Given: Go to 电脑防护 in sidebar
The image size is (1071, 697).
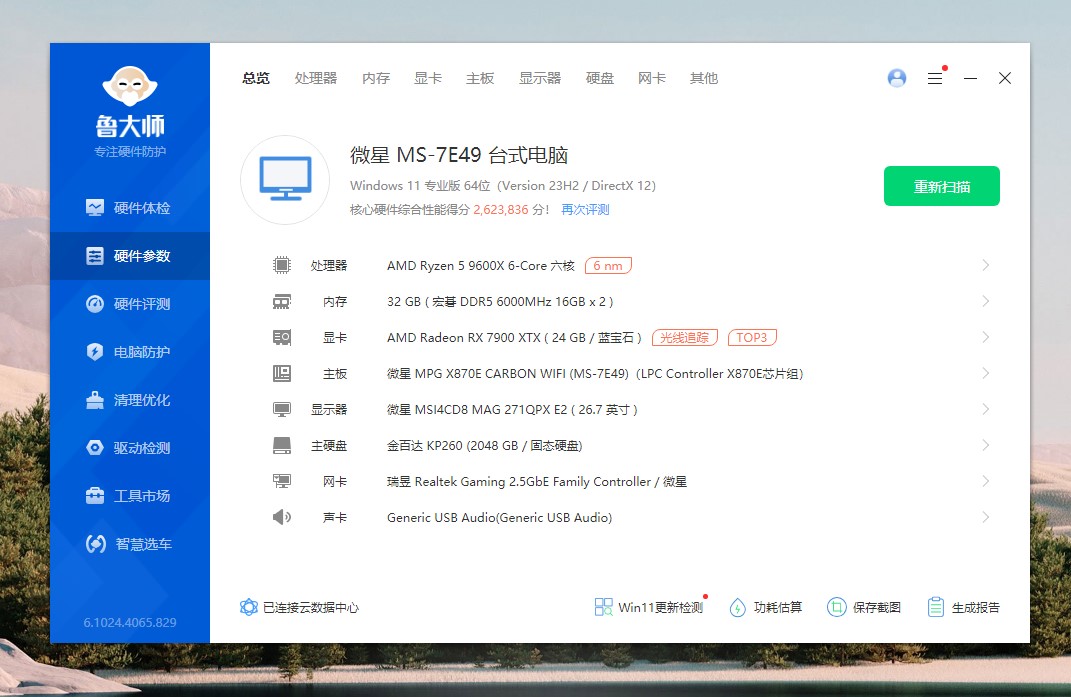Looking at the screenshot, I should pyautogui.click(x=129, y=352).
